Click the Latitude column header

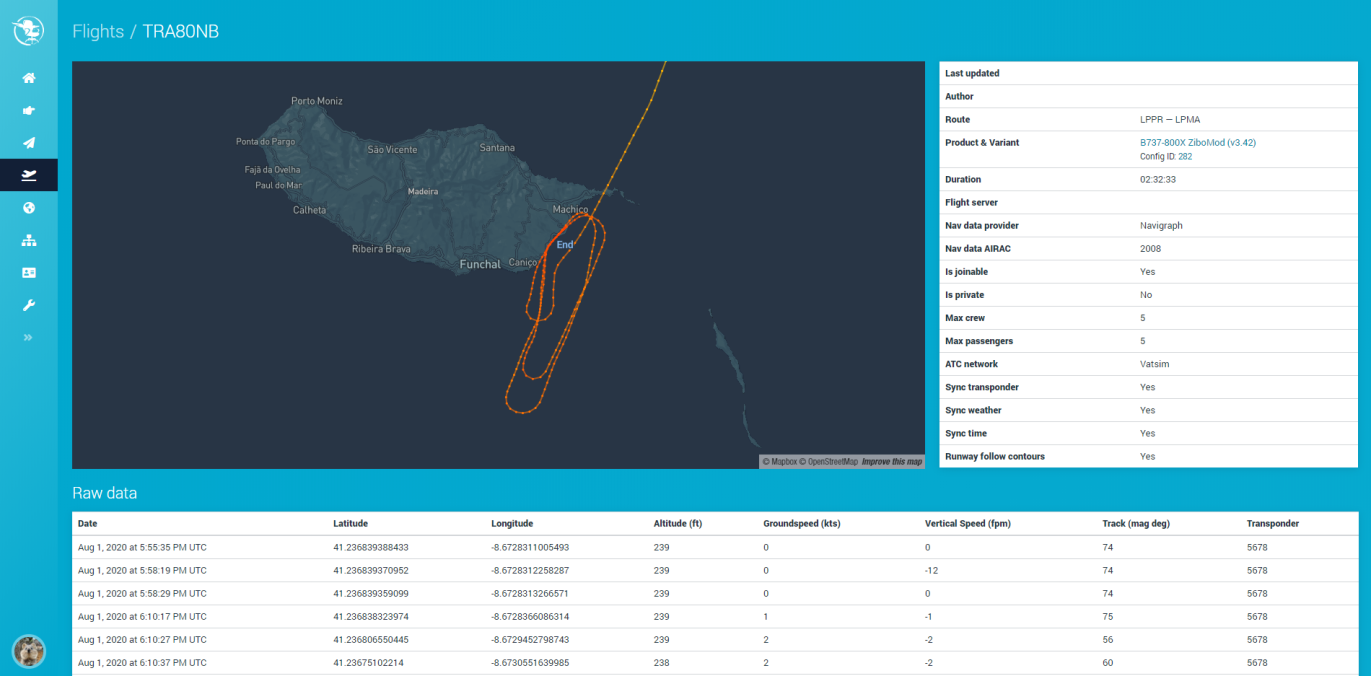tap(351, 523)
